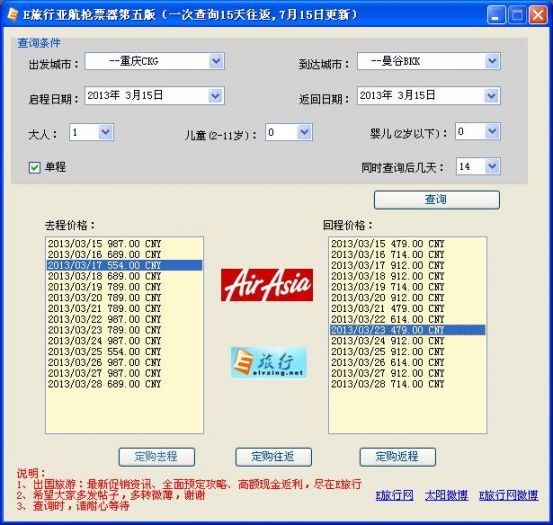This screenshot has height=525, width=553.
Task: Expand the 启程日期 date picker
Action: pyautogui.click(x=215, y=96)
